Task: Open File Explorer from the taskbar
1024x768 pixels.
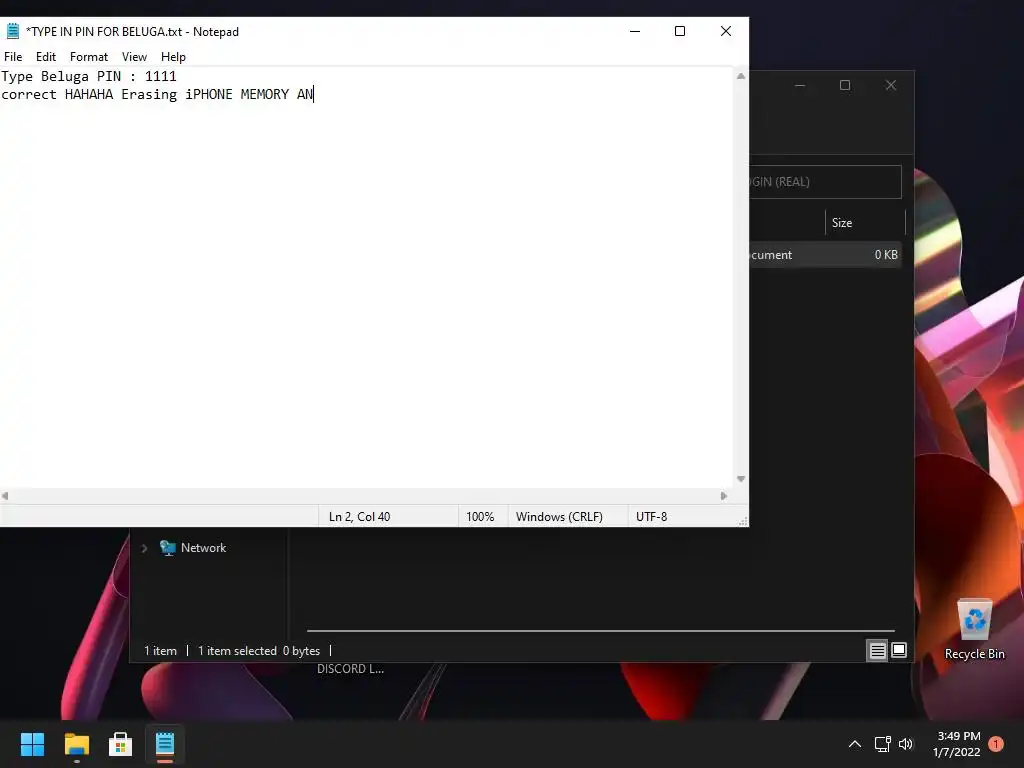Action: 76,744
